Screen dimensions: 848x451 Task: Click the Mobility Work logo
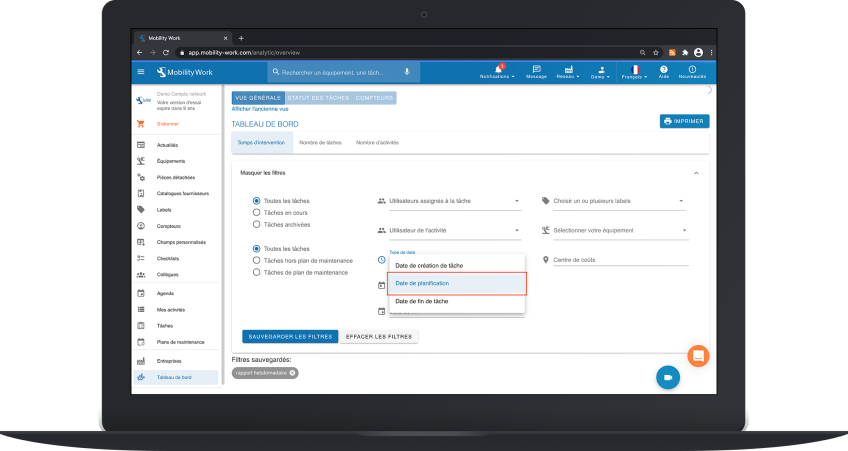184,72
